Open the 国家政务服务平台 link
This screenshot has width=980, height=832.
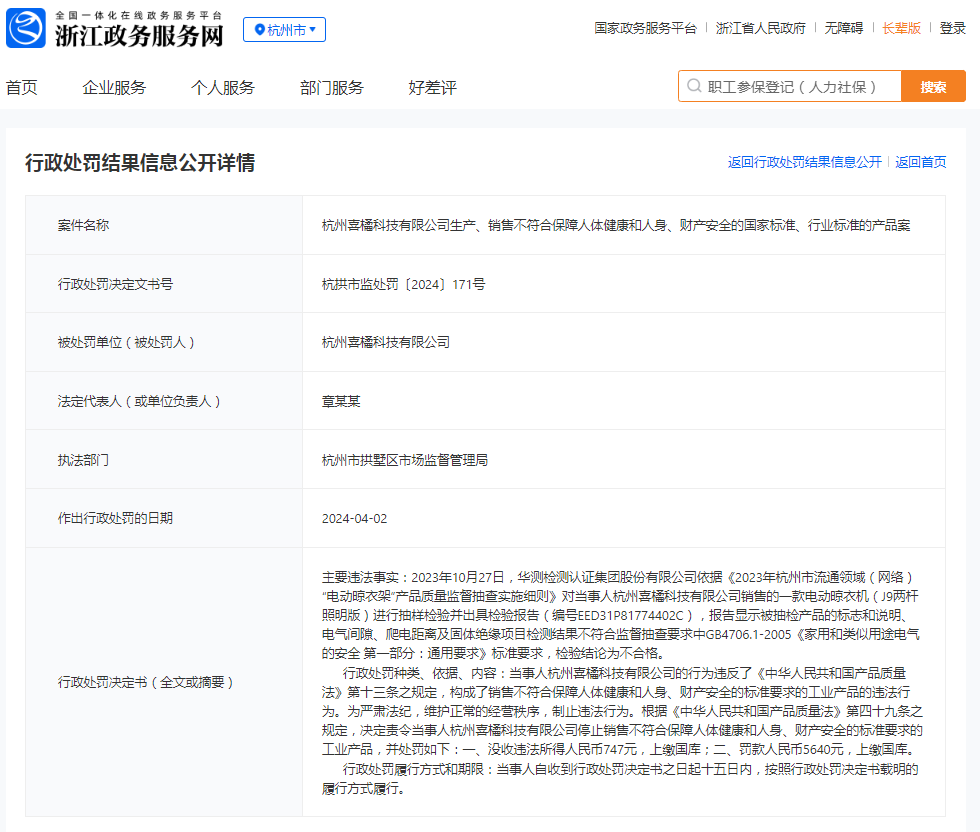[x=645, y=28]
